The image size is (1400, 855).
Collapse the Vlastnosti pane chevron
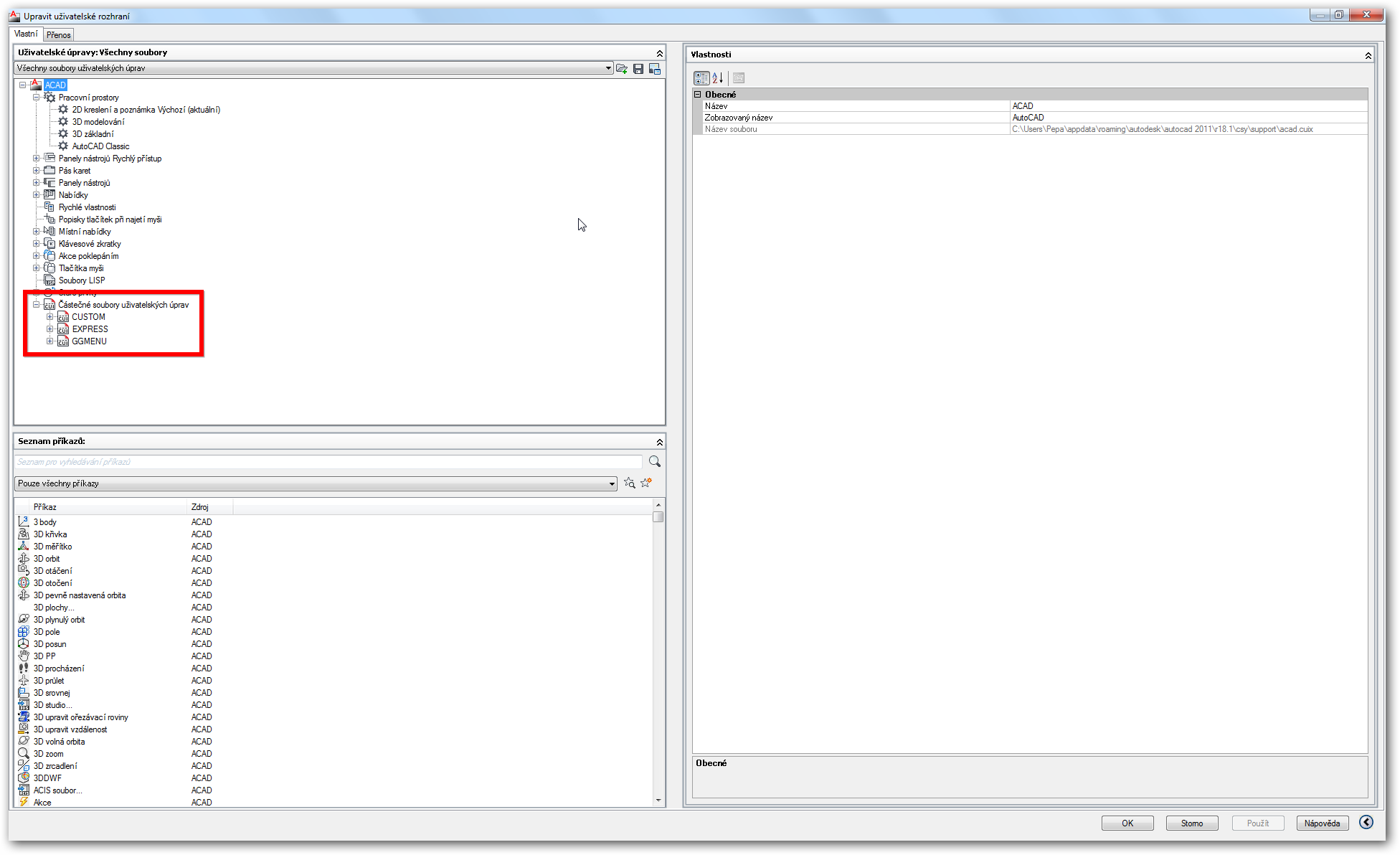point(1368,55)
